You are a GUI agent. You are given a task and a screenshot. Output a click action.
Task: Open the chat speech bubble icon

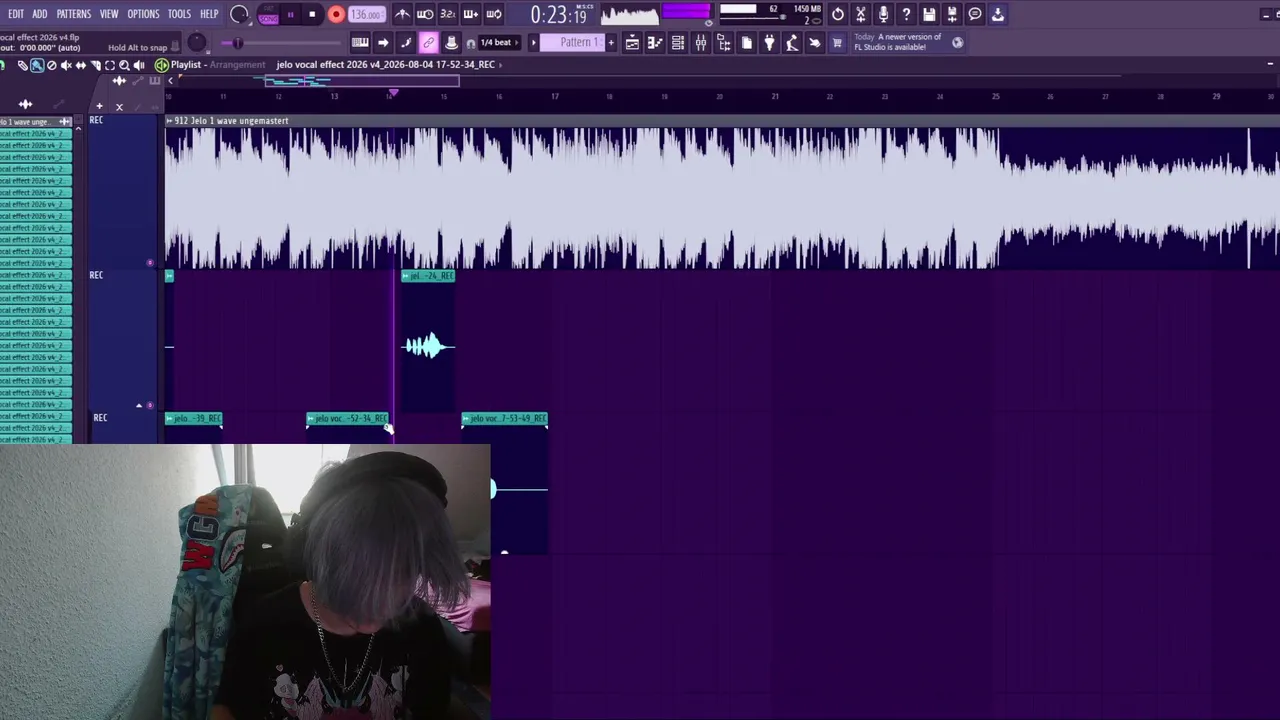[975, 14]
